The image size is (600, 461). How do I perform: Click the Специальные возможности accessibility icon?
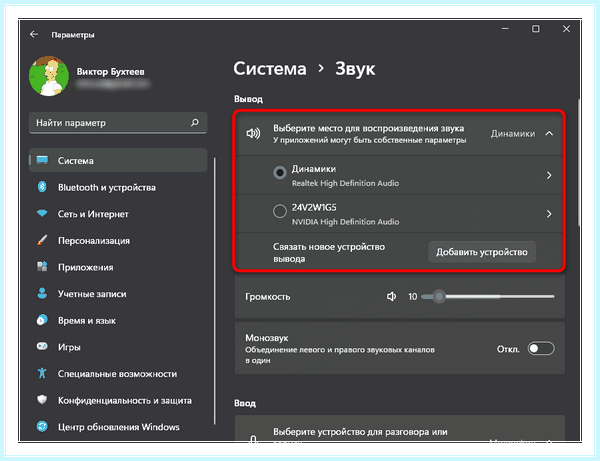(42, 373)
